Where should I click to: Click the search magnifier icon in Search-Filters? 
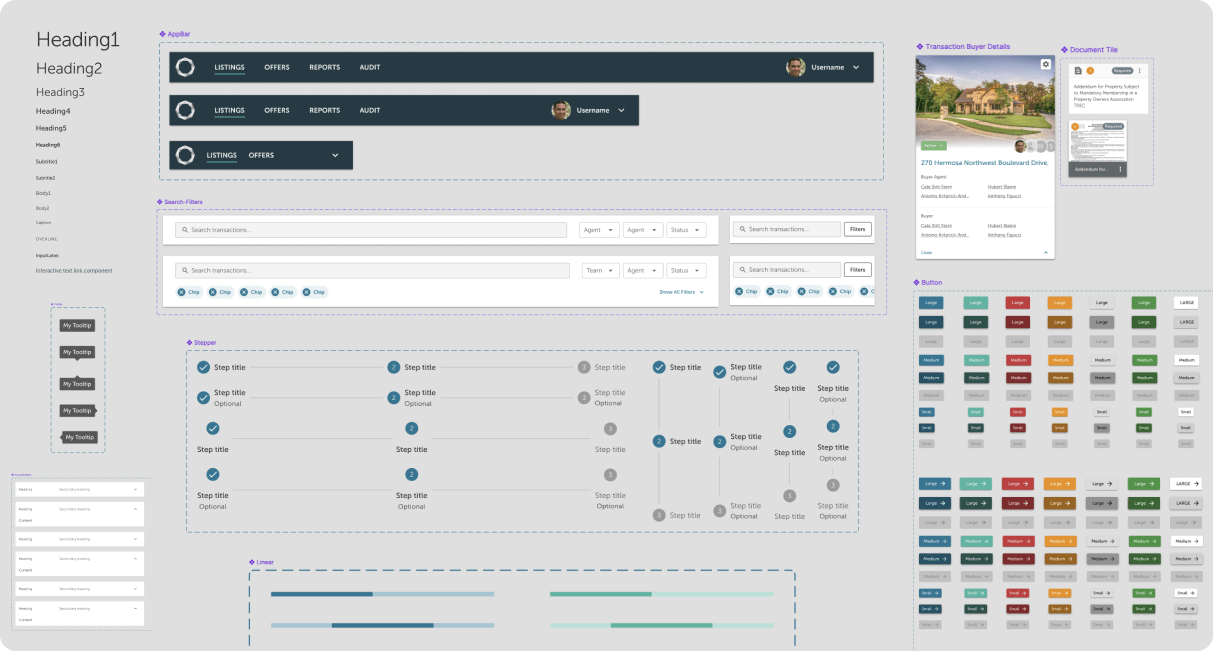tap(185, 229)
